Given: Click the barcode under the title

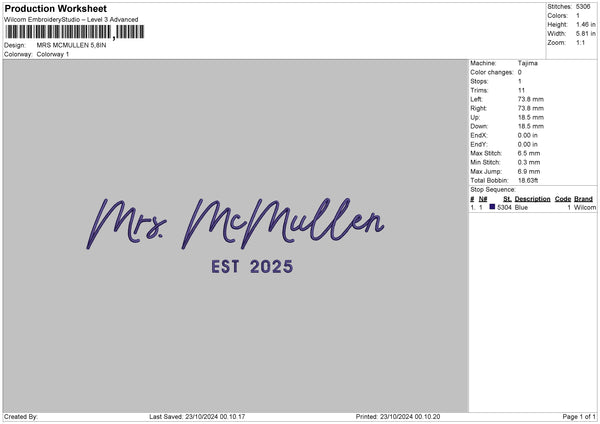Looking at the screenshot, I should click(x=75, y=32).
